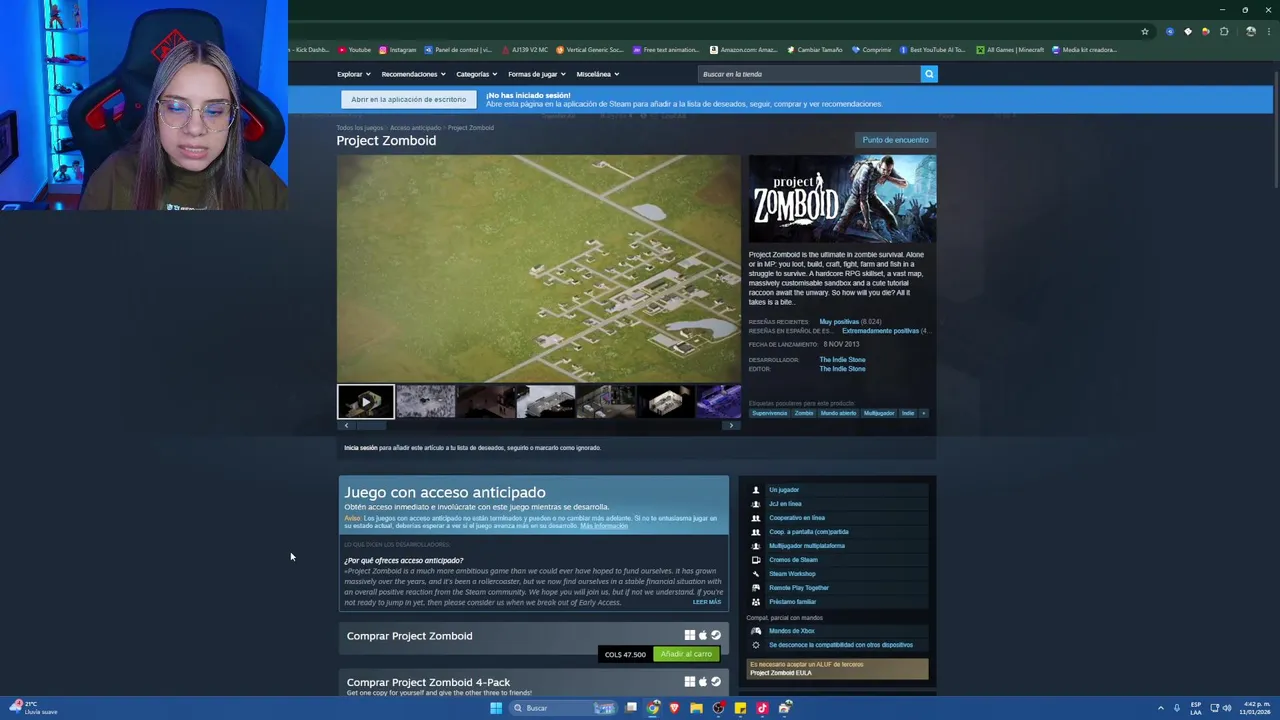Open Muy positivas recent reviews link
Screen dimensions: 1280x720
click(839, 322)
